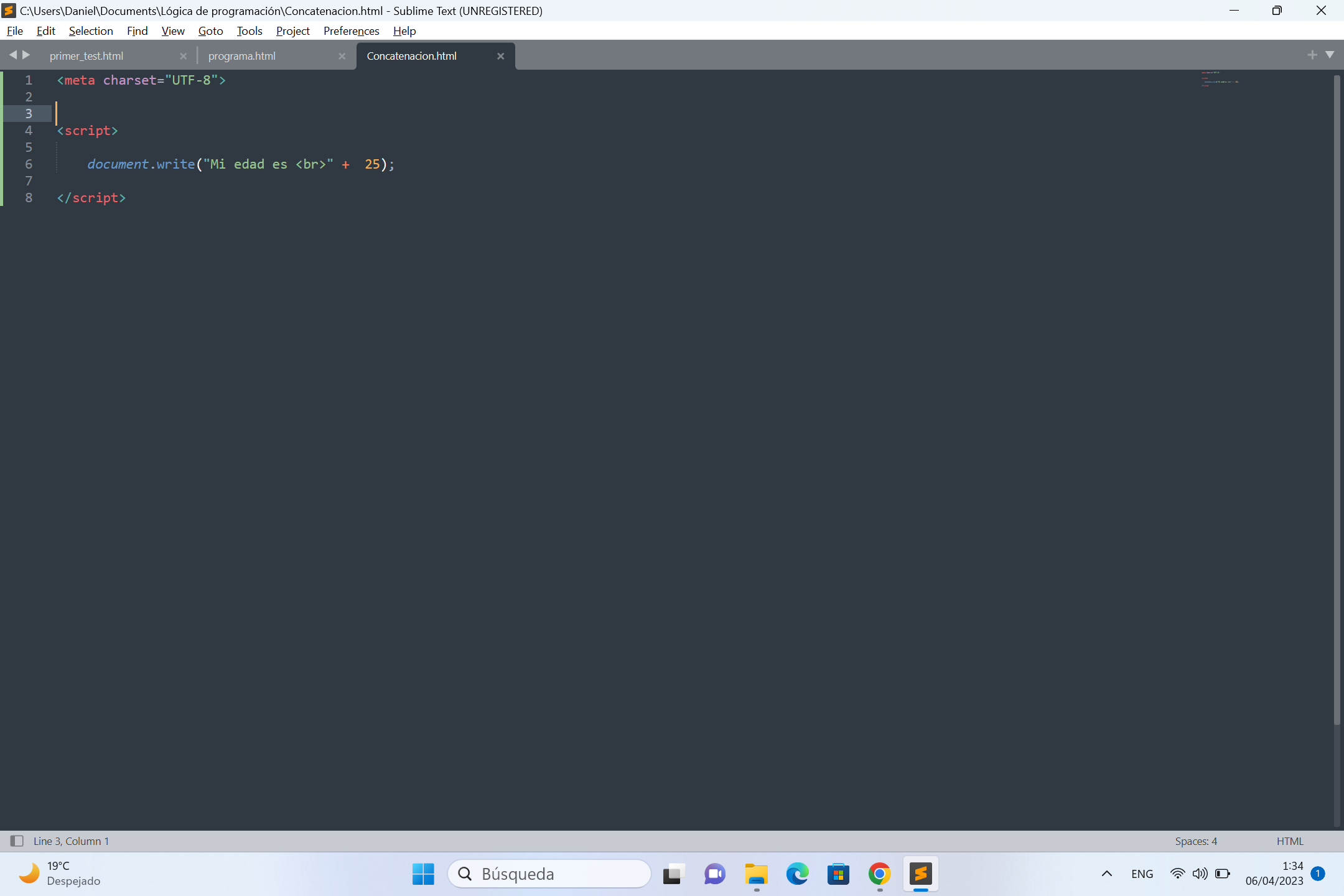Click the number 25 in code
Screen dimensions: 1344x896
click(372, 164)
